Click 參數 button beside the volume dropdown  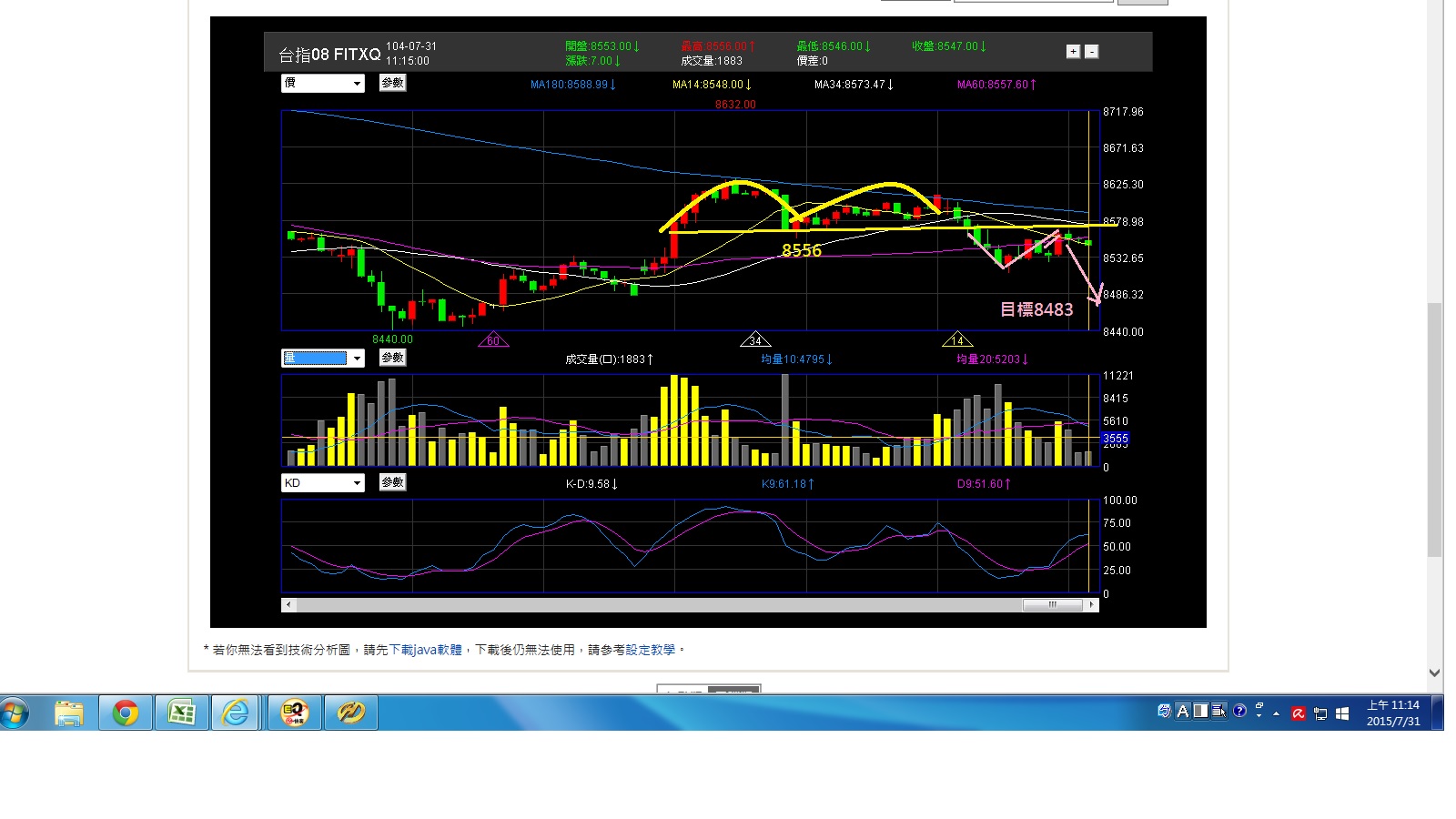[392, 358]
